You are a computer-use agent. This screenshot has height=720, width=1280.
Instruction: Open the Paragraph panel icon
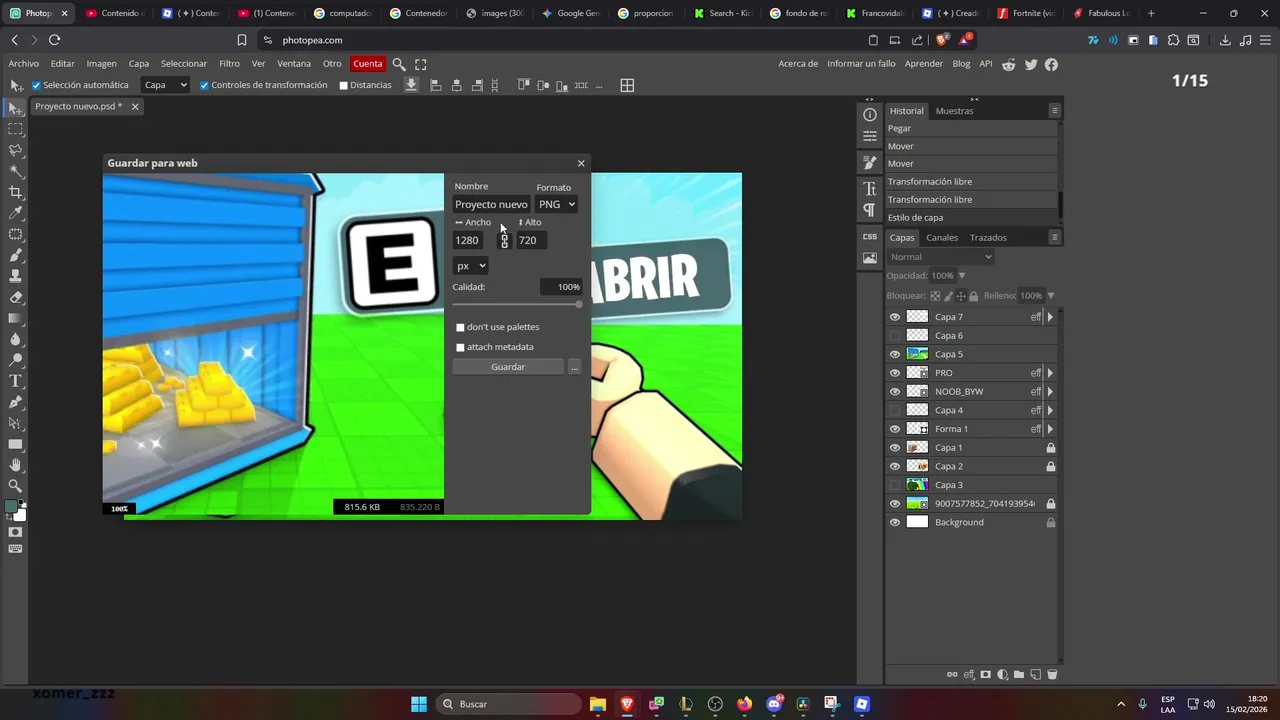click(870, 210)
